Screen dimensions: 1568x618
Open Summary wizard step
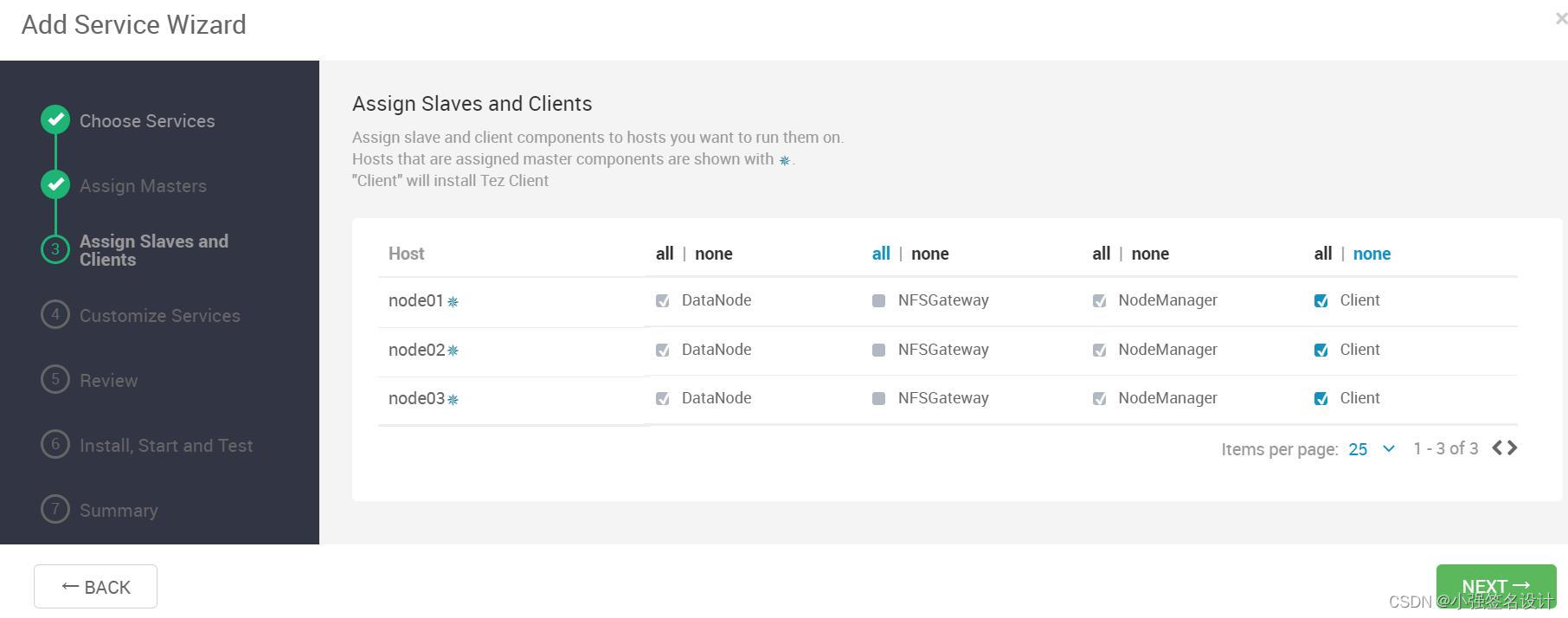tap(119, 511)
